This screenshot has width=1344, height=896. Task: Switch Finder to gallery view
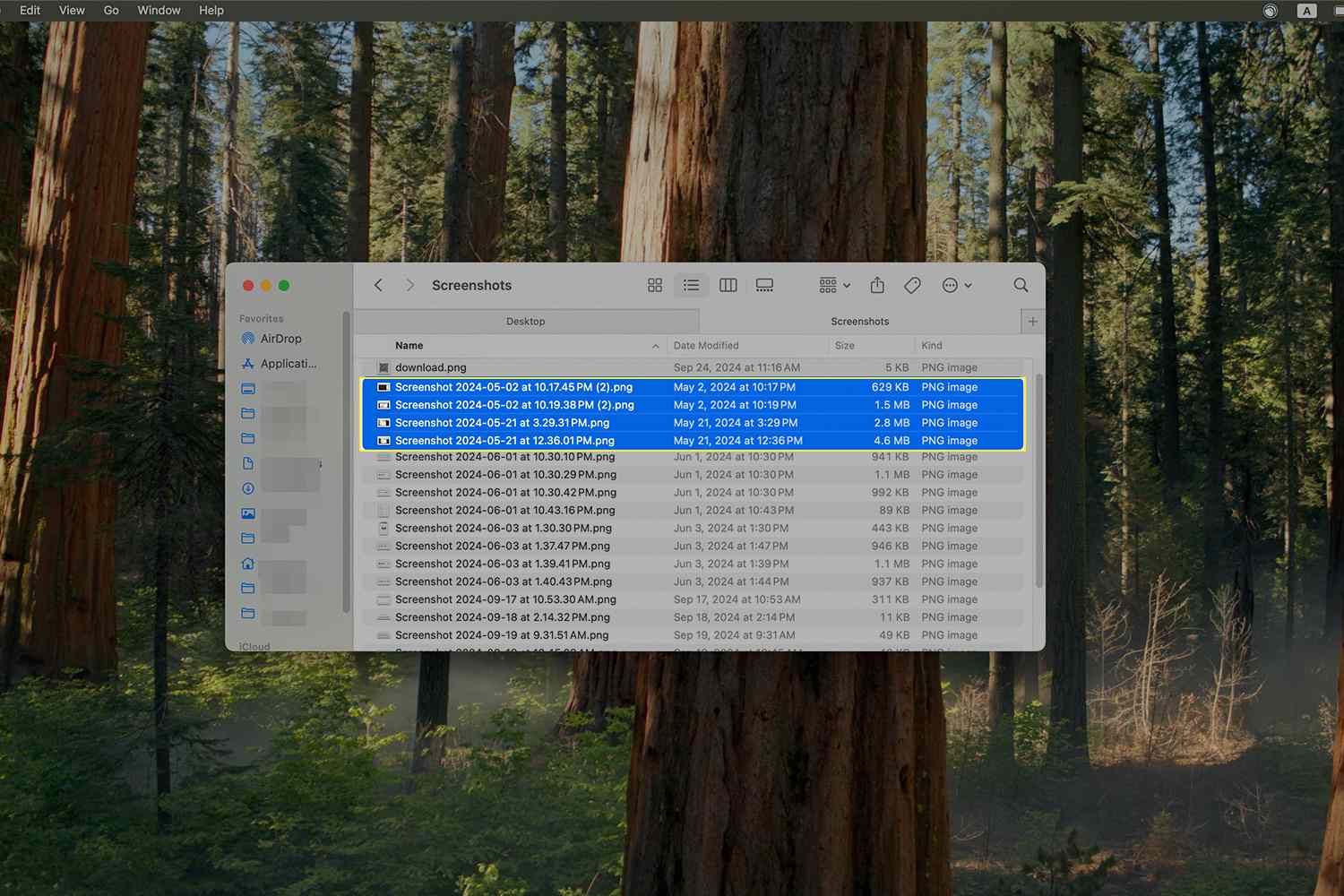pos(764,285)
